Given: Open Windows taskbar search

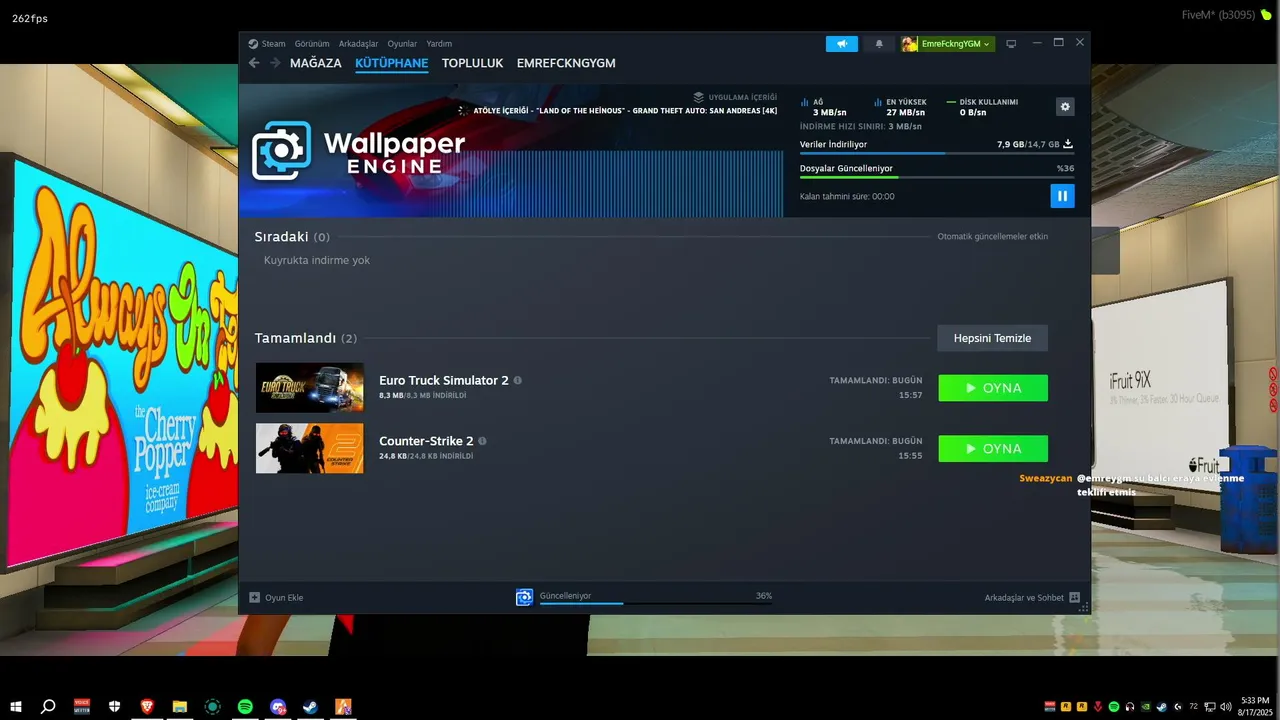Looking at the screenshot, I should (48, 707).
